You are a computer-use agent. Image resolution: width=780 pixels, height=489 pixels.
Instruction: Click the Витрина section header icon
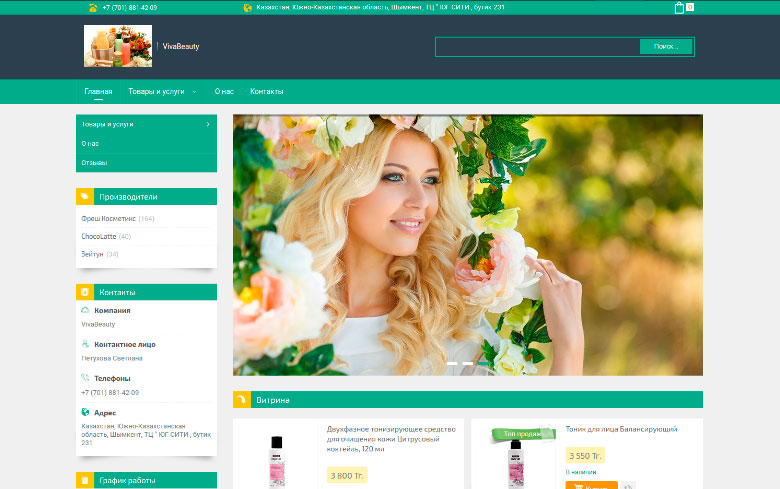point(242,400)
